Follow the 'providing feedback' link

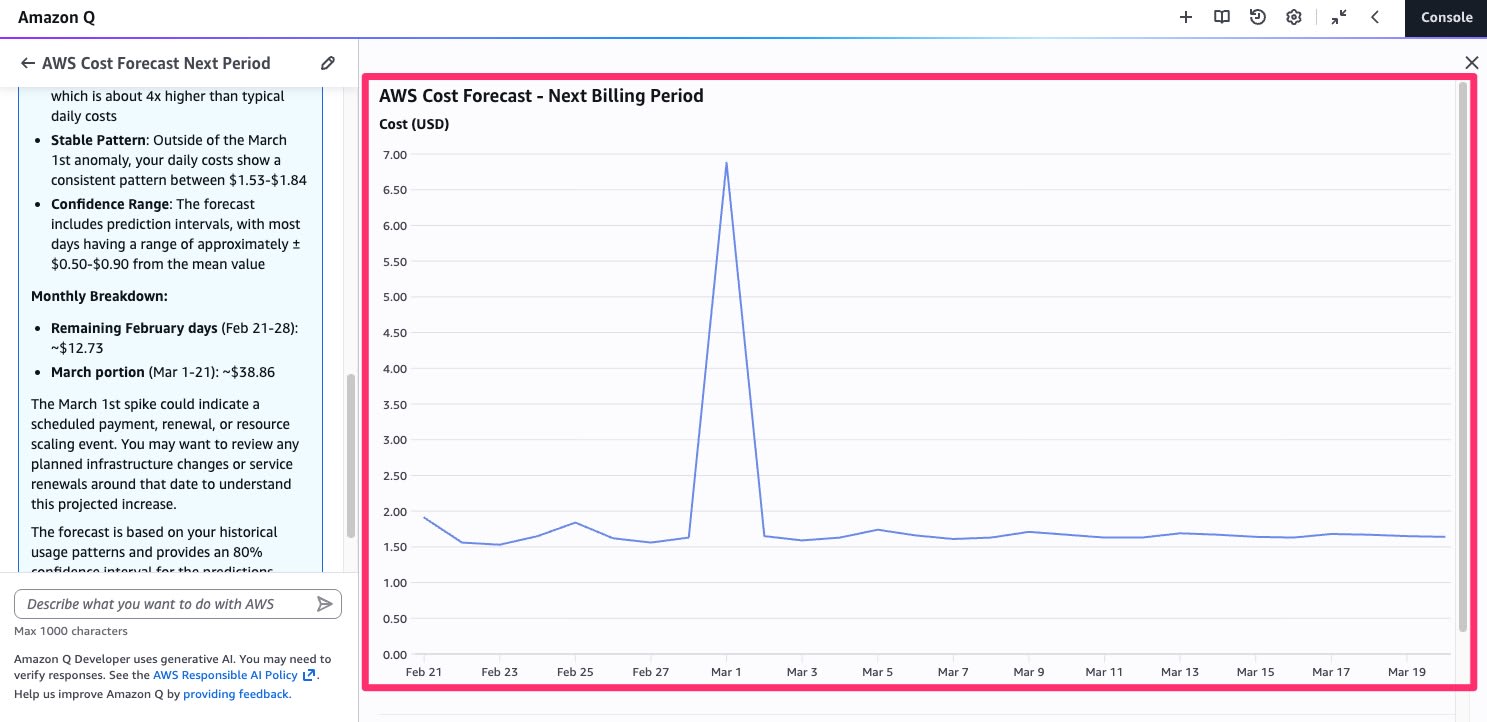236,693
